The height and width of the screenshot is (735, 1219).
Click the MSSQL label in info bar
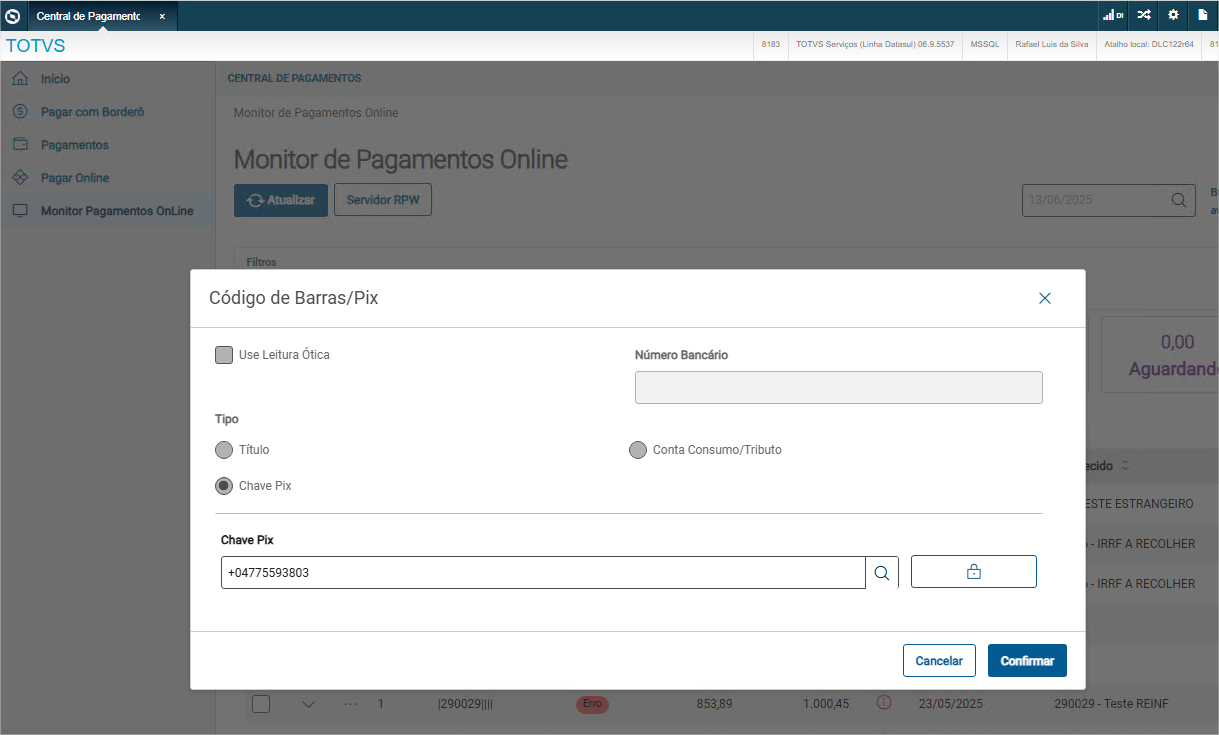985,44
